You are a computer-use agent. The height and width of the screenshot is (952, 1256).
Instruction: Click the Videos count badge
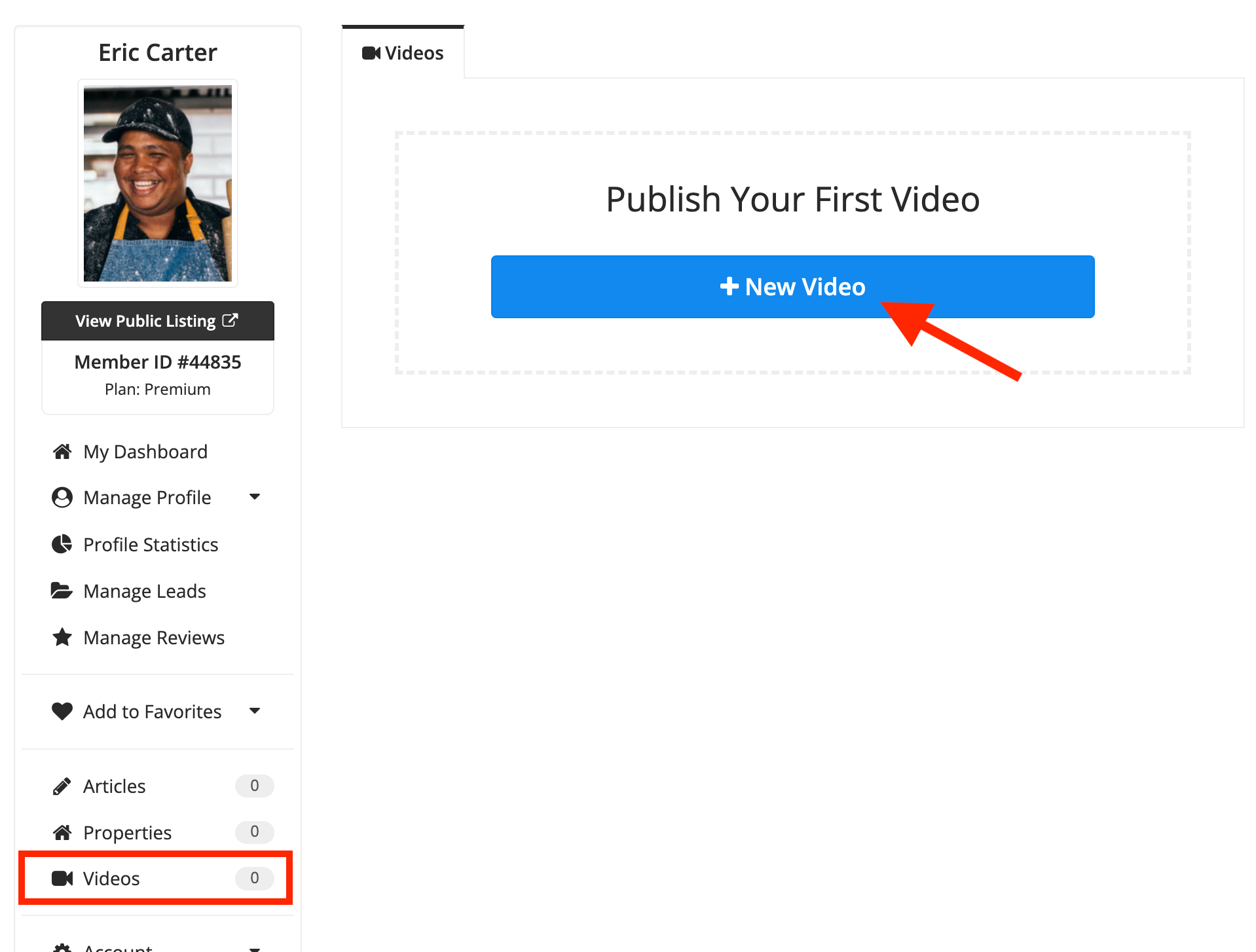pyautogui.click(x=255, y=878)
